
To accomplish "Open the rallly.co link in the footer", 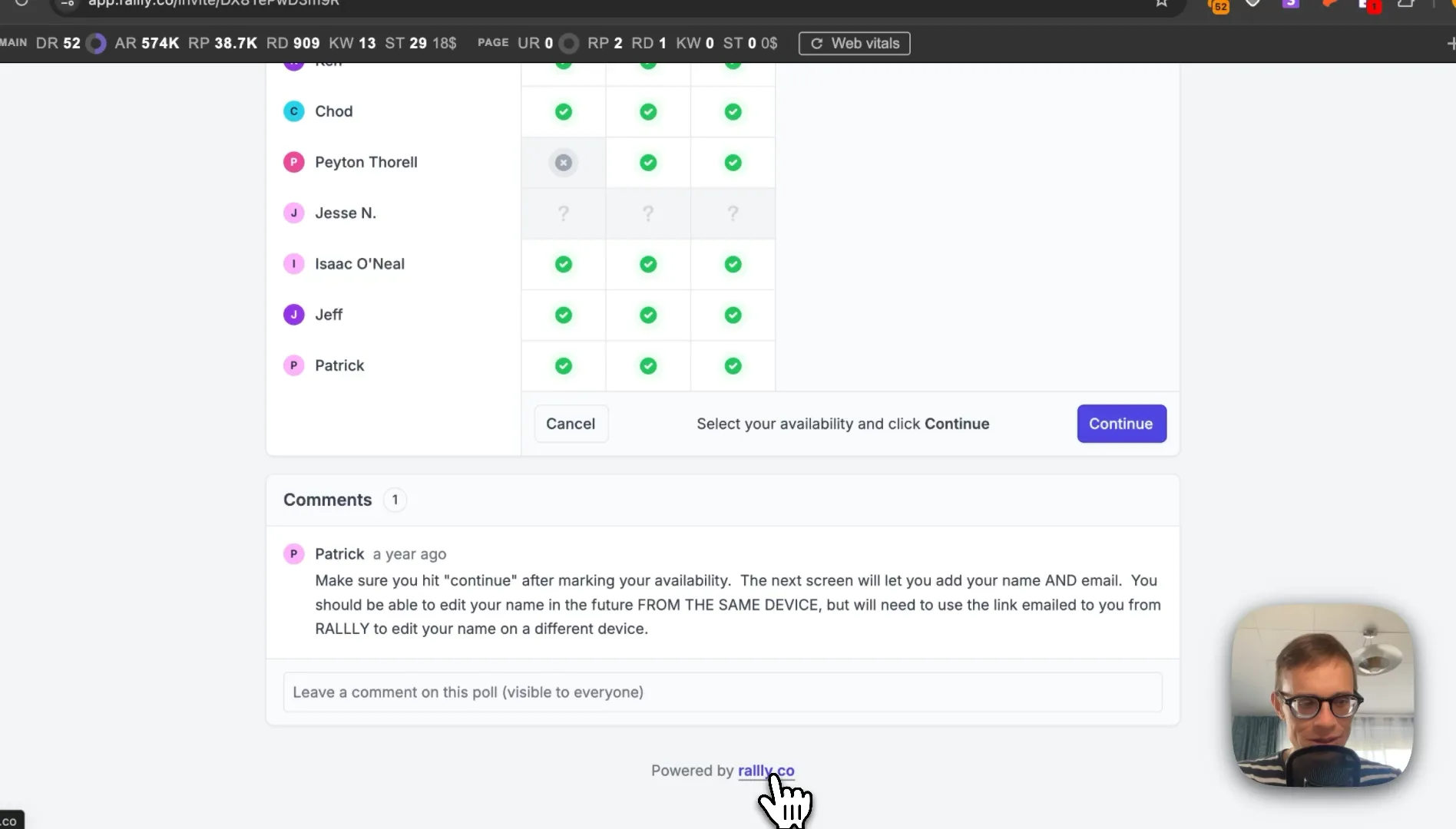I will coord(766,771).
